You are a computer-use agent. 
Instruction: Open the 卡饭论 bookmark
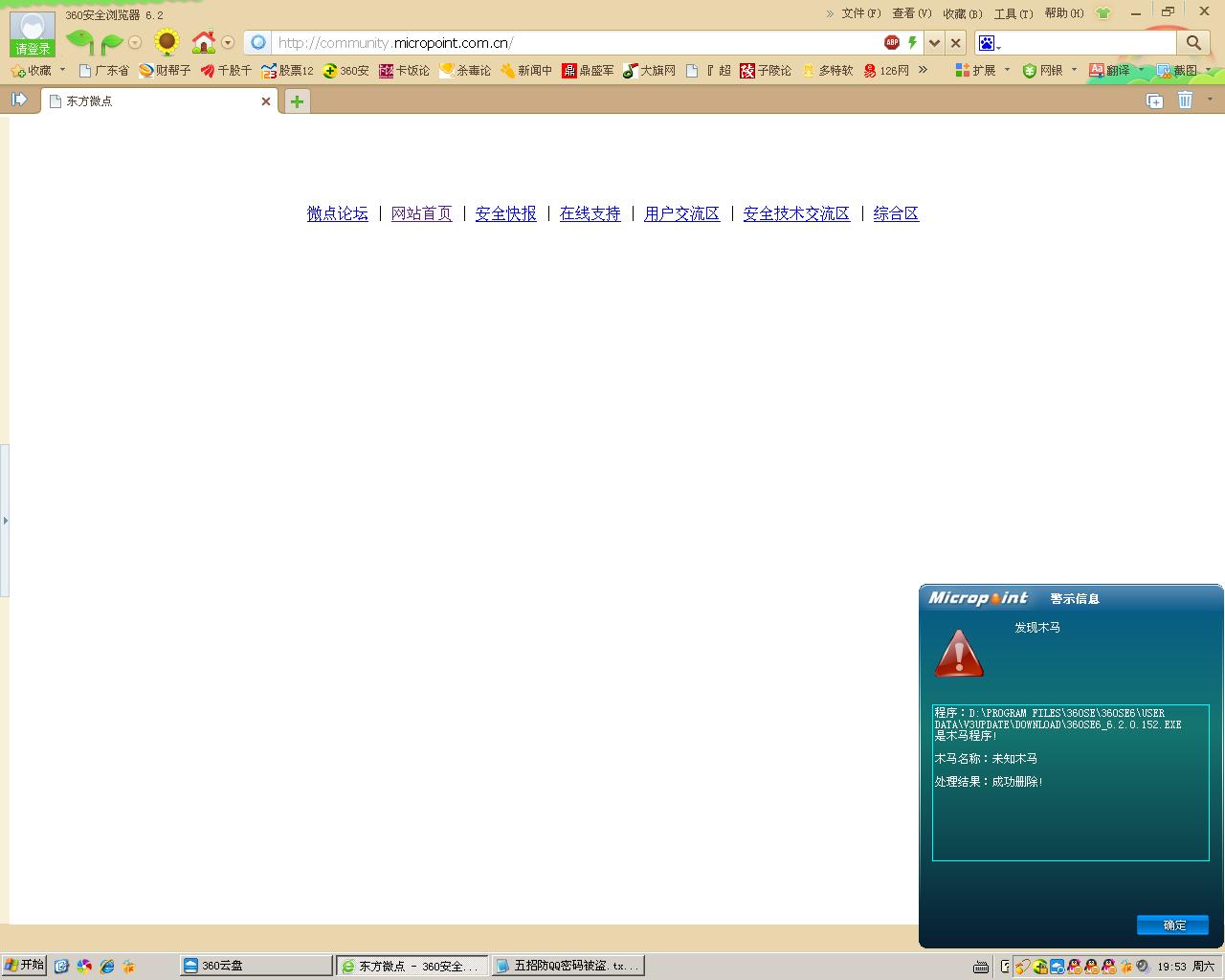(404, 71)
